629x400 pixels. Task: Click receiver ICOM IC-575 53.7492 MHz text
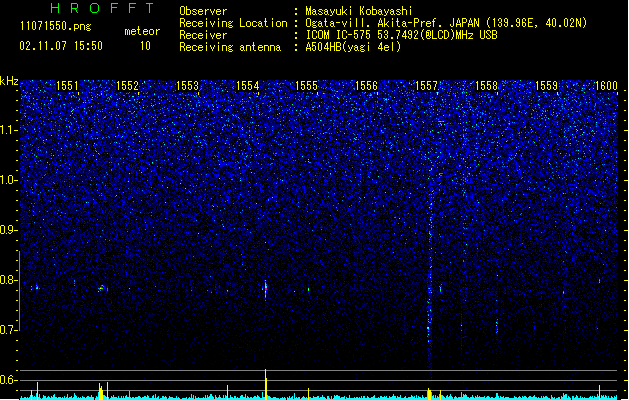click(x=401, y=35)
